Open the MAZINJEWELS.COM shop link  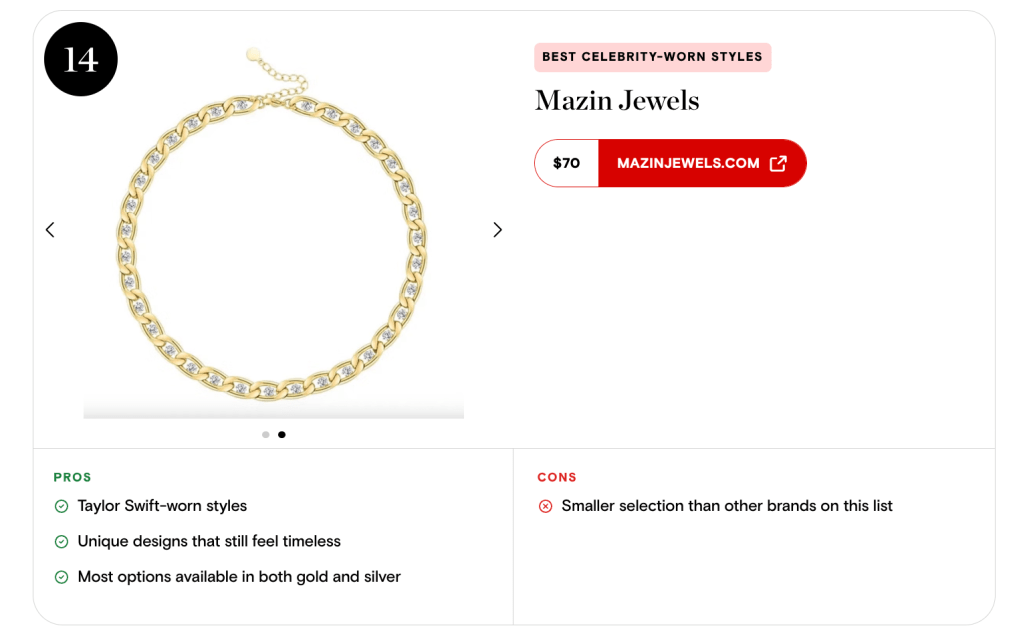click(688, 163)
